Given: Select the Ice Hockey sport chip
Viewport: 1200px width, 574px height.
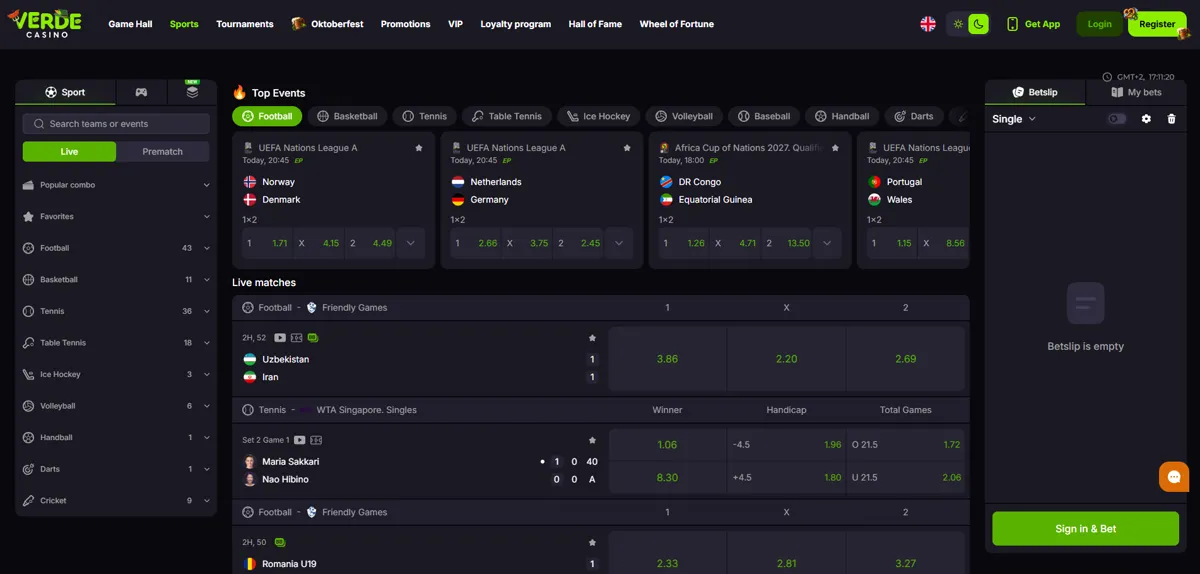Looking at the screenshot, I should tap(598, 116).
